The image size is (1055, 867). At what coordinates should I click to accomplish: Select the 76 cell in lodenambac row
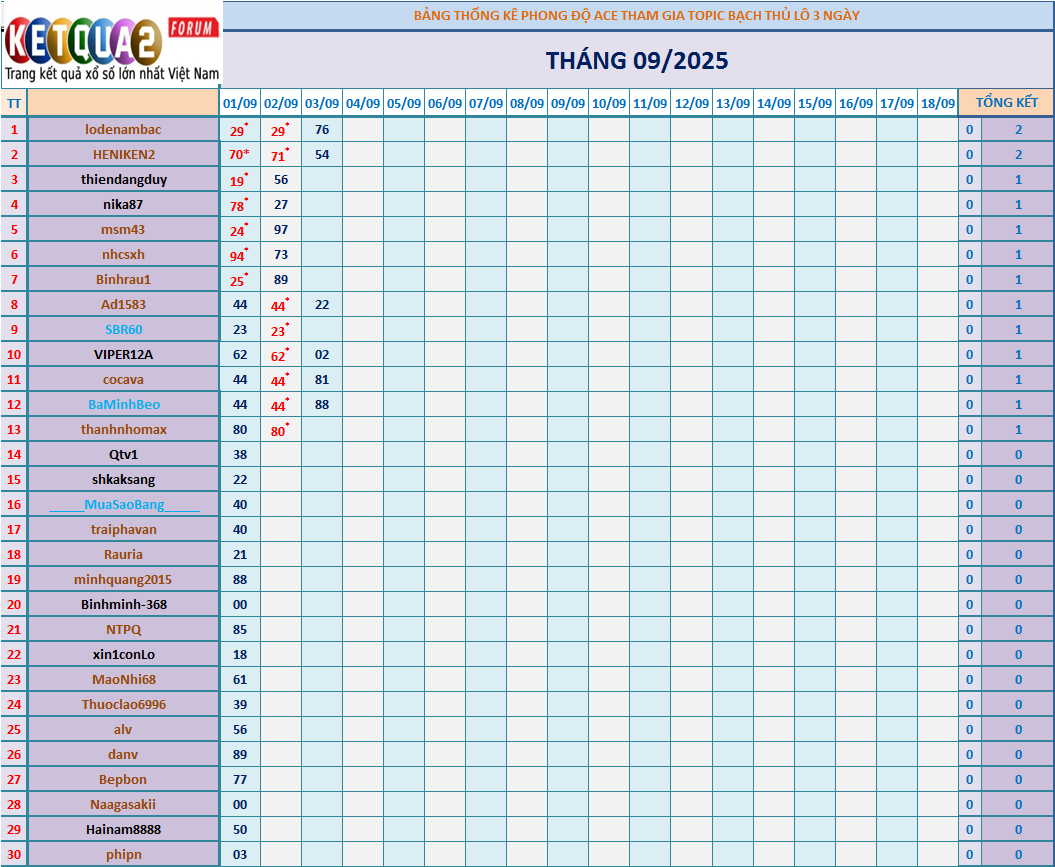[322, 129]
